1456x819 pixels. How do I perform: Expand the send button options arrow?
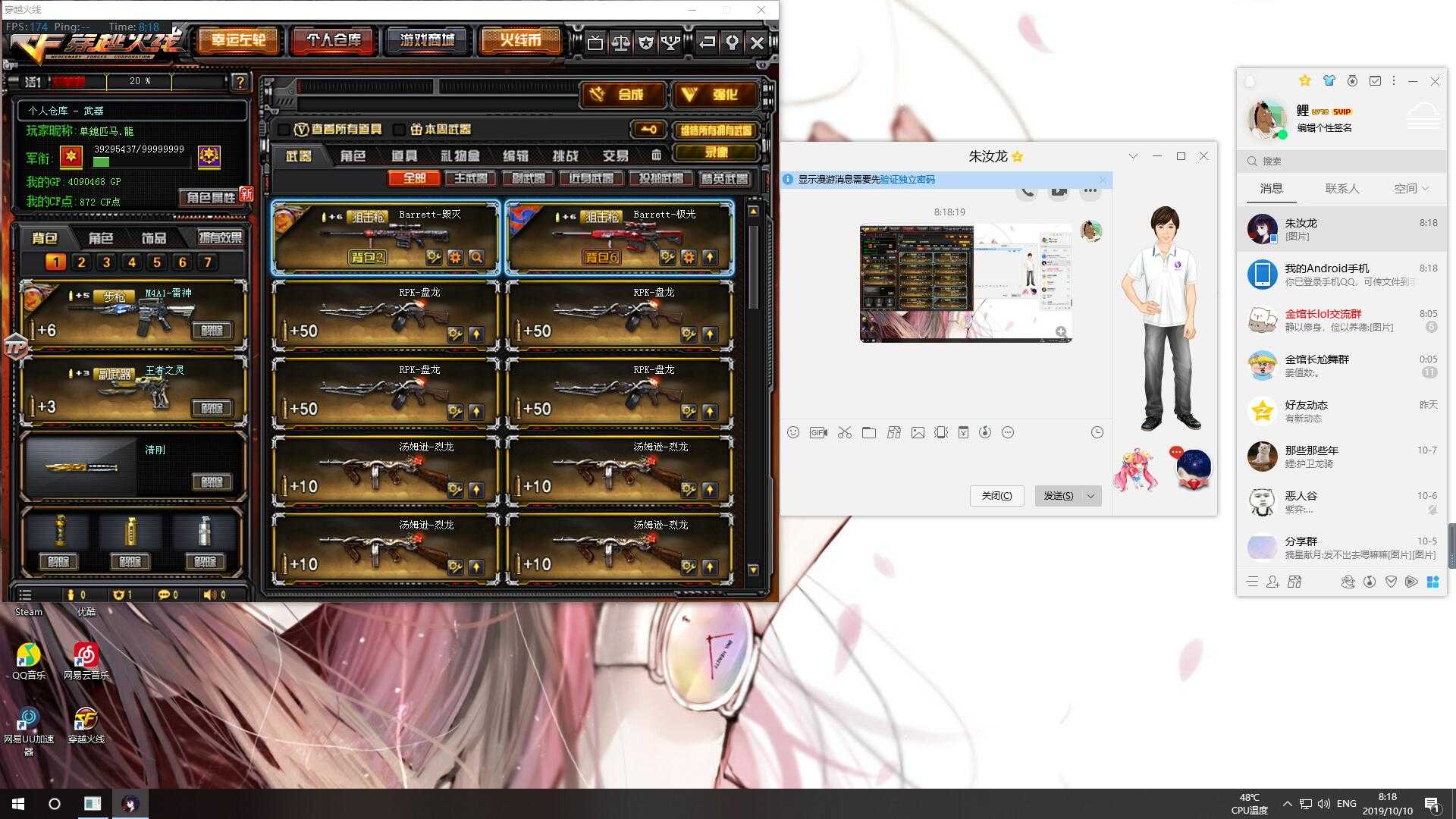pos(1091,496)
